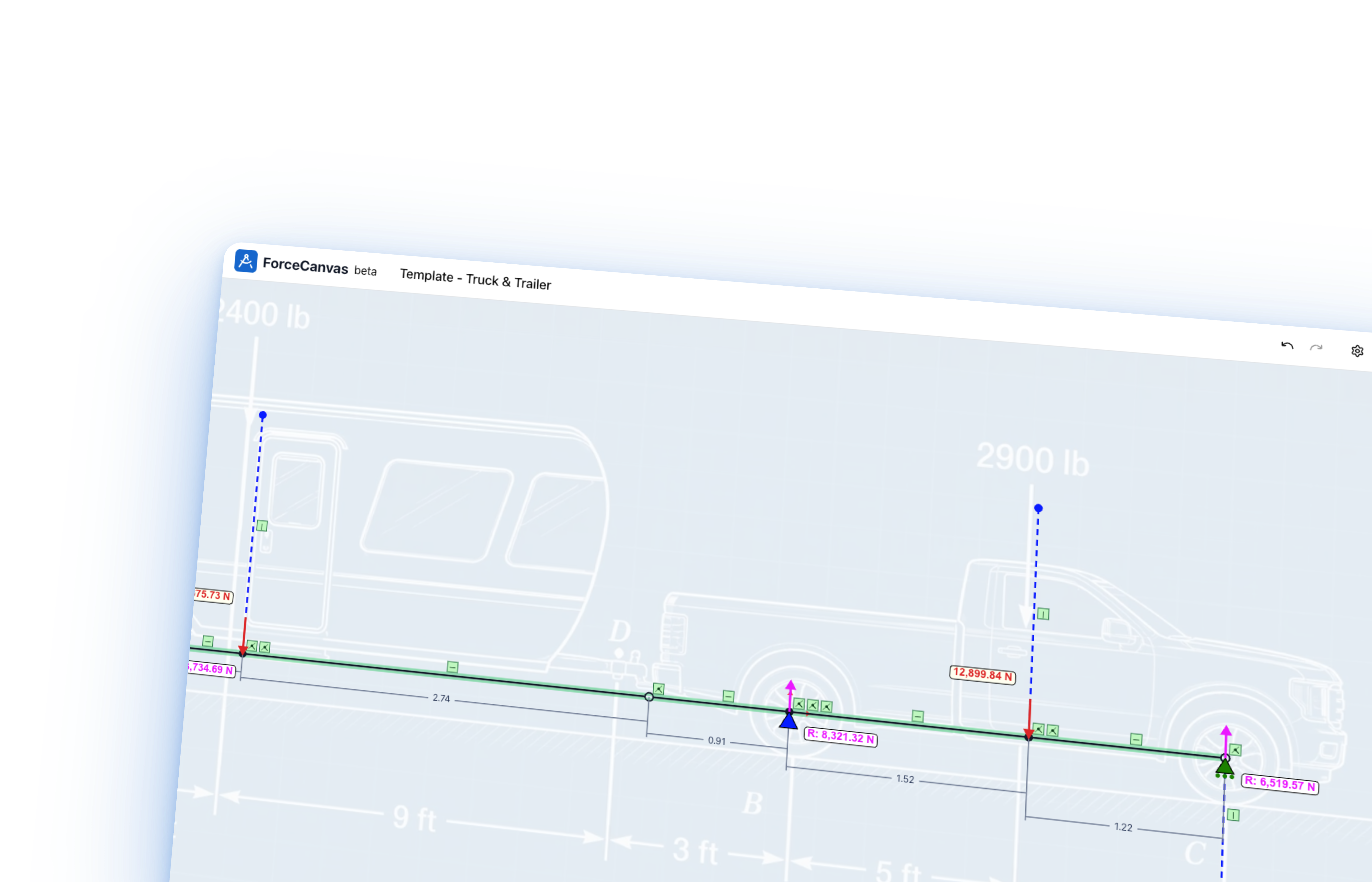Click the ForceCanvas compass logo icon
Image resolution: width=1372 pixels, height=882 pixels.
click(x=246, y=261)
